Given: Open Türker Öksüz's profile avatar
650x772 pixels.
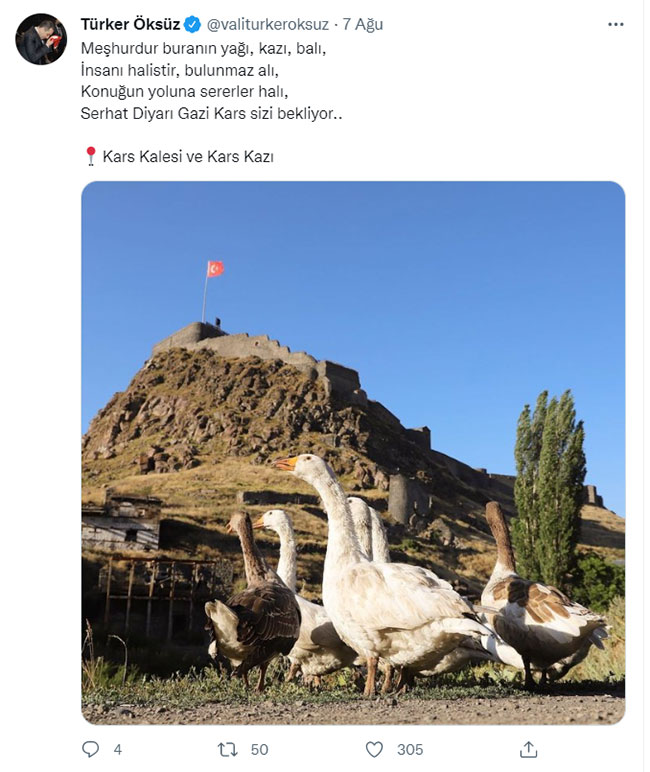Looking at the screenshot, I should pos(41,39).
